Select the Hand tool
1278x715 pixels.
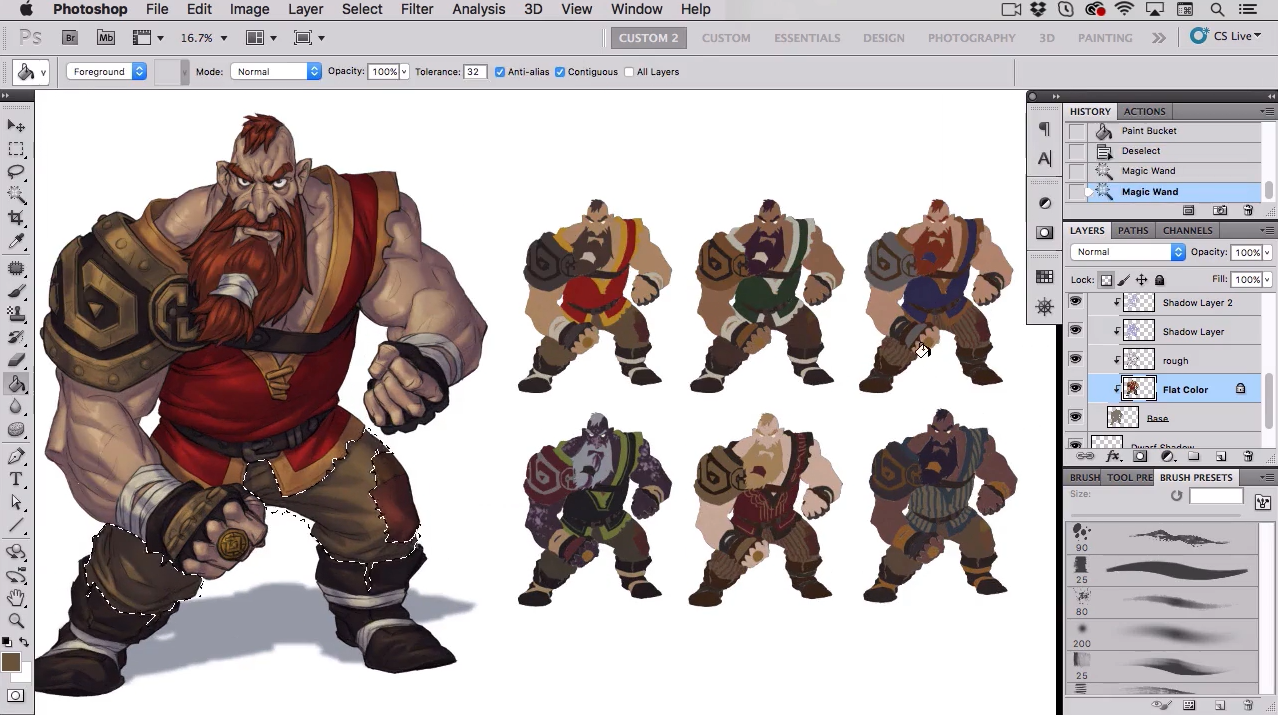pos(16,598)
